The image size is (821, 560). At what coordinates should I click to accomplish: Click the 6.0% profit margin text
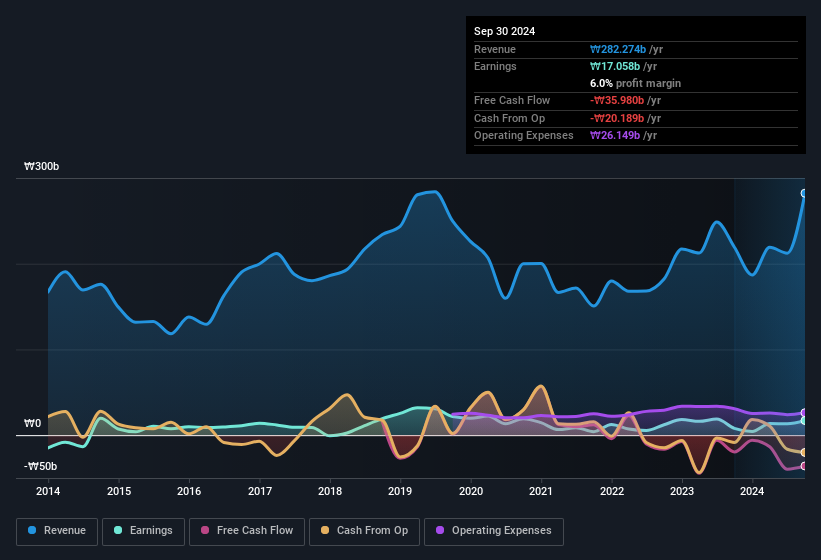tap(635, 83)
